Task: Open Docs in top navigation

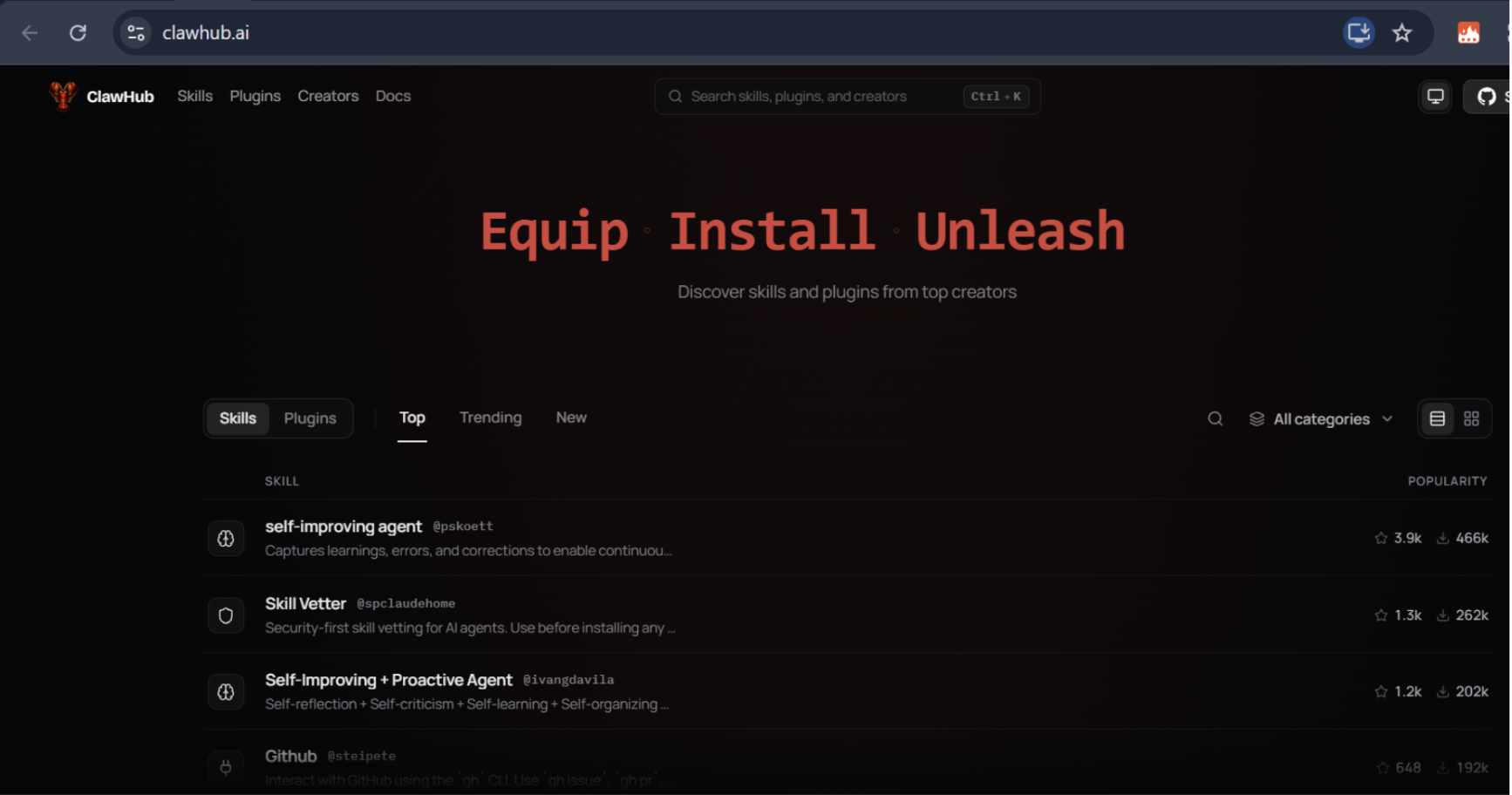Action: coord(393,96)
